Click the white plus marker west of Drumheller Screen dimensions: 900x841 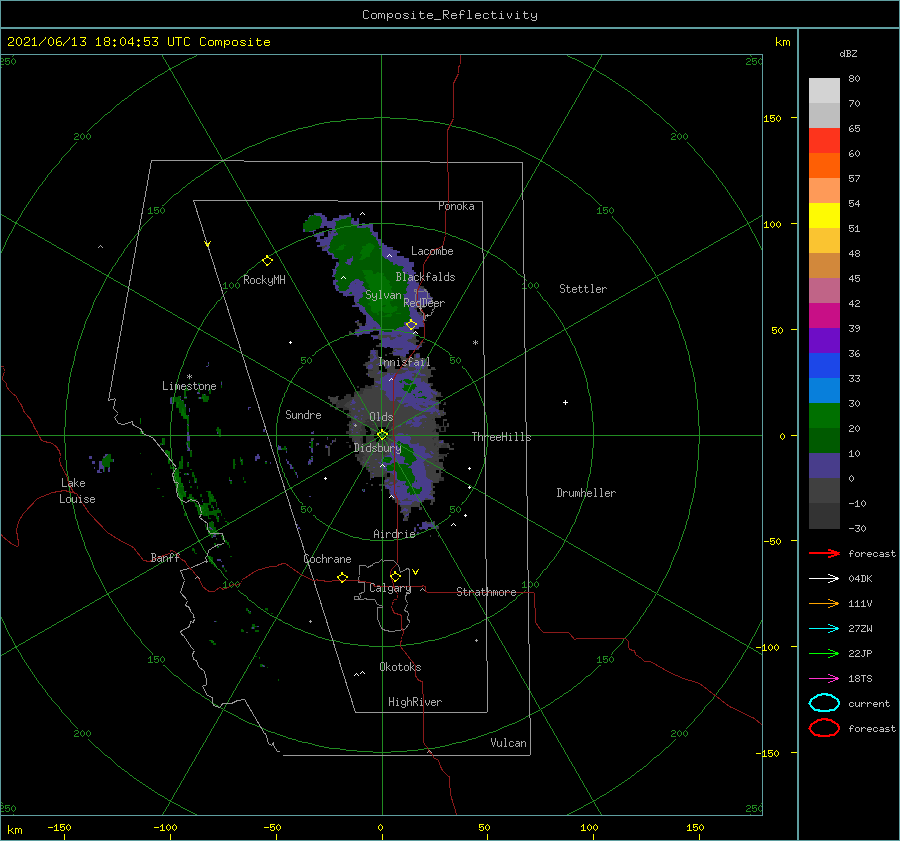click(565, 402)
